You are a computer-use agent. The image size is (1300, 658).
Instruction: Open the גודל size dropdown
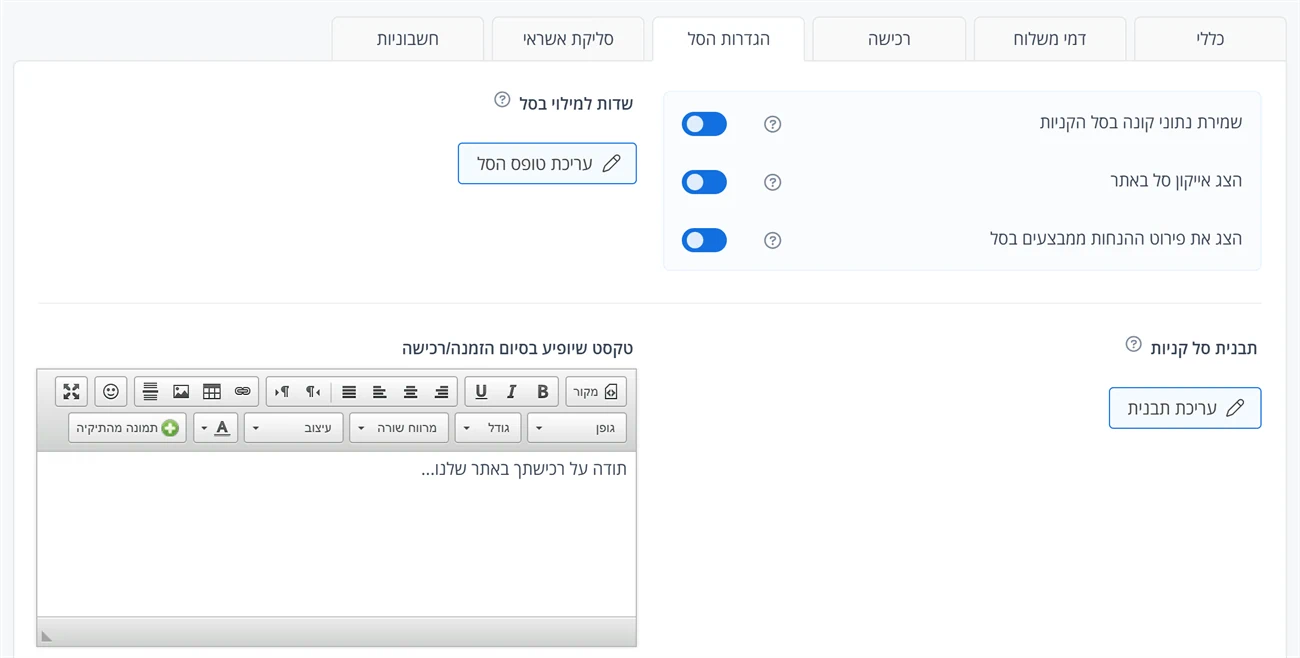488,428
